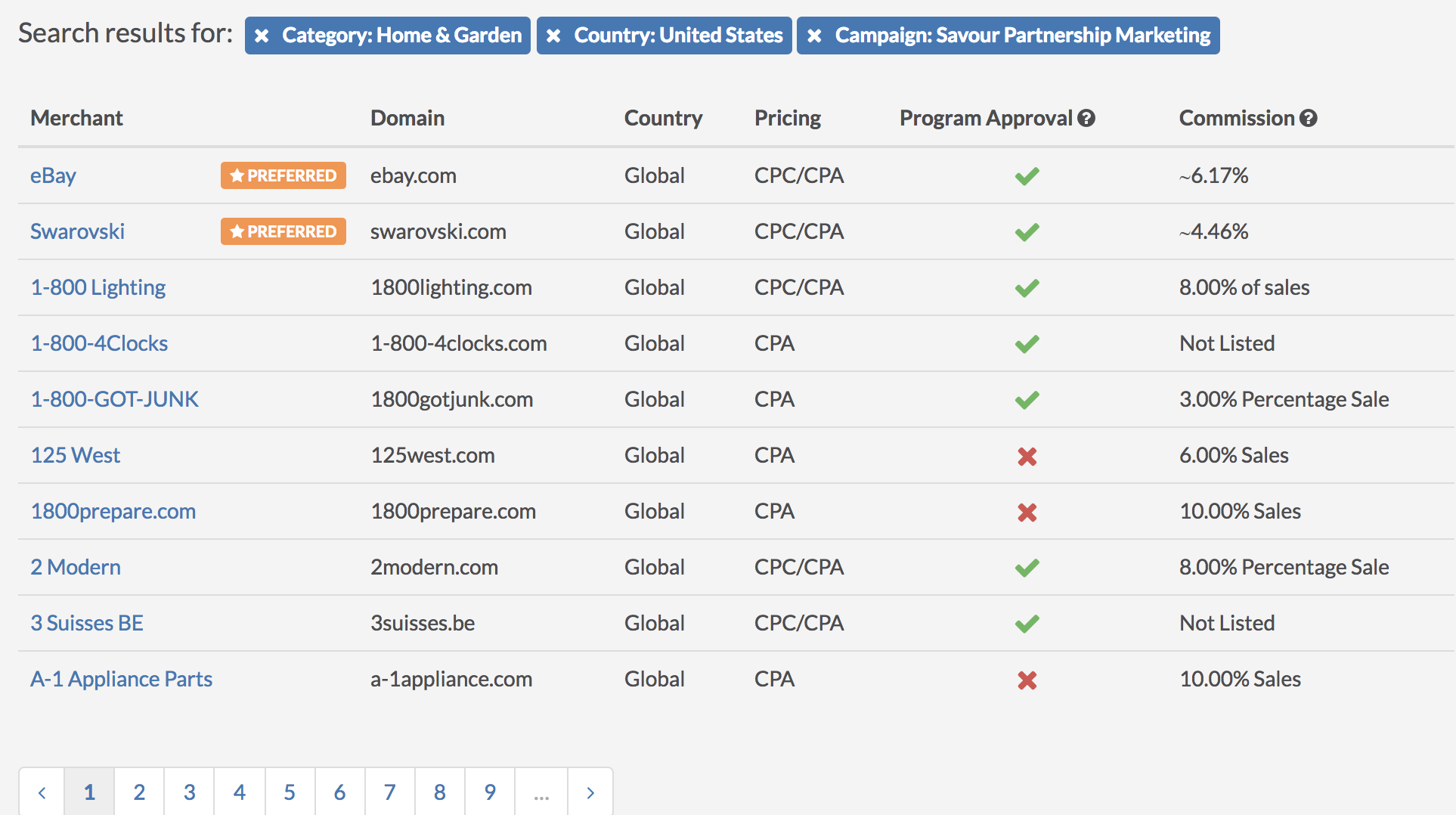Open the 1-800-GOT-JUNK merchant link
This screenshot has height=815, width=1456.
click(x=114, y=399)
